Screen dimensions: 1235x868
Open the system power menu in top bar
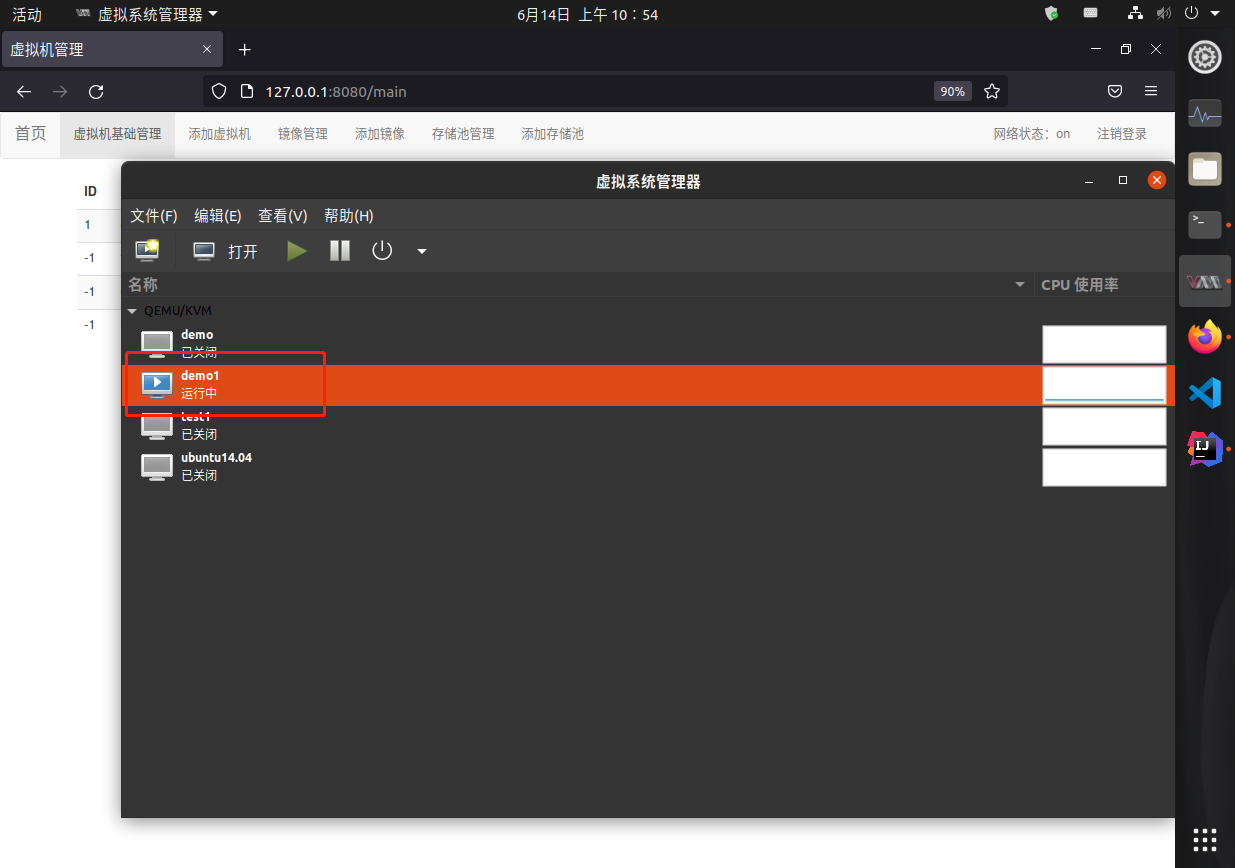(1203, 14)
